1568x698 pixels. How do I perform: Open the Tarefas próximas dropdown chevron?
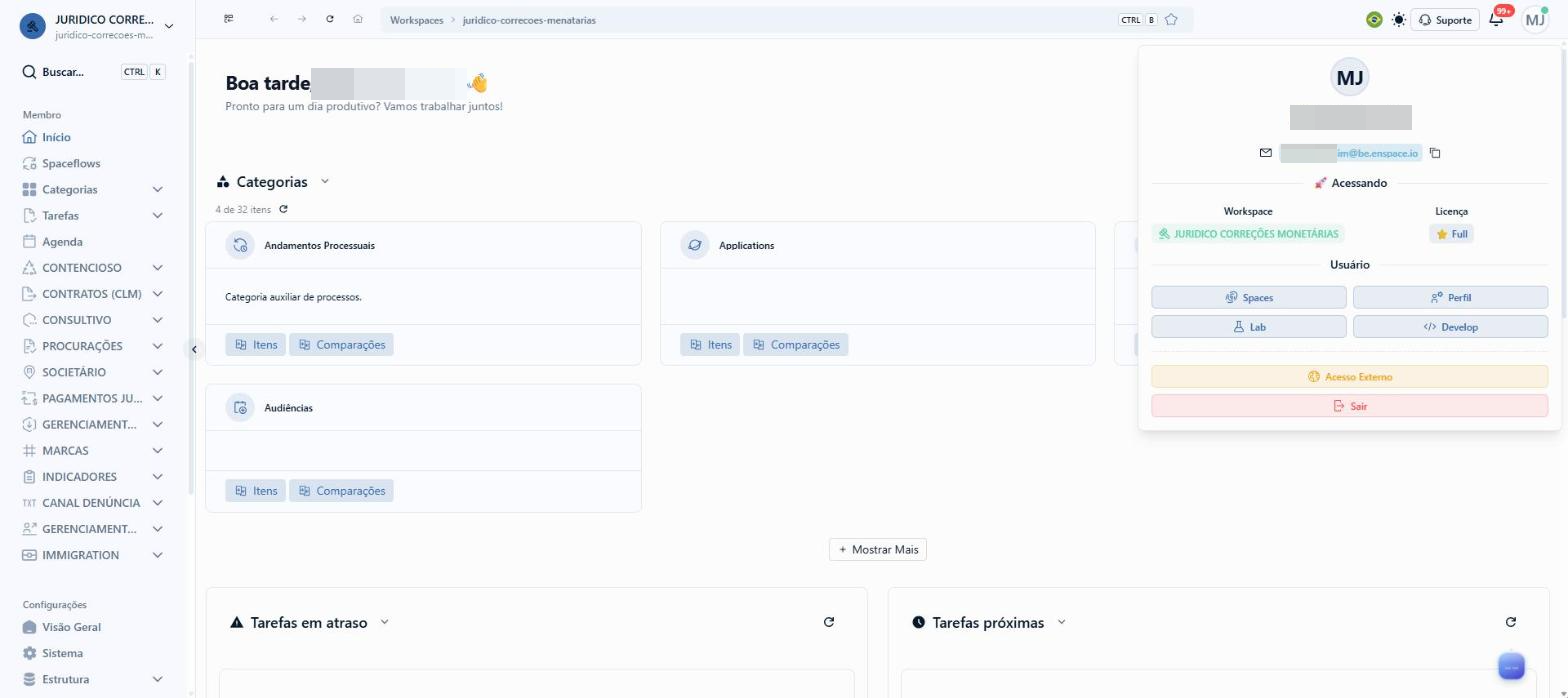pos(1061,622)
